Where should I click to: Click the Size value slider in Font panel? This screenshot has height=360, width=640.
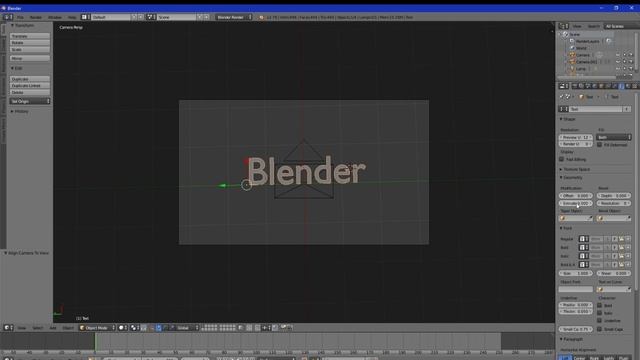[576, 273]
